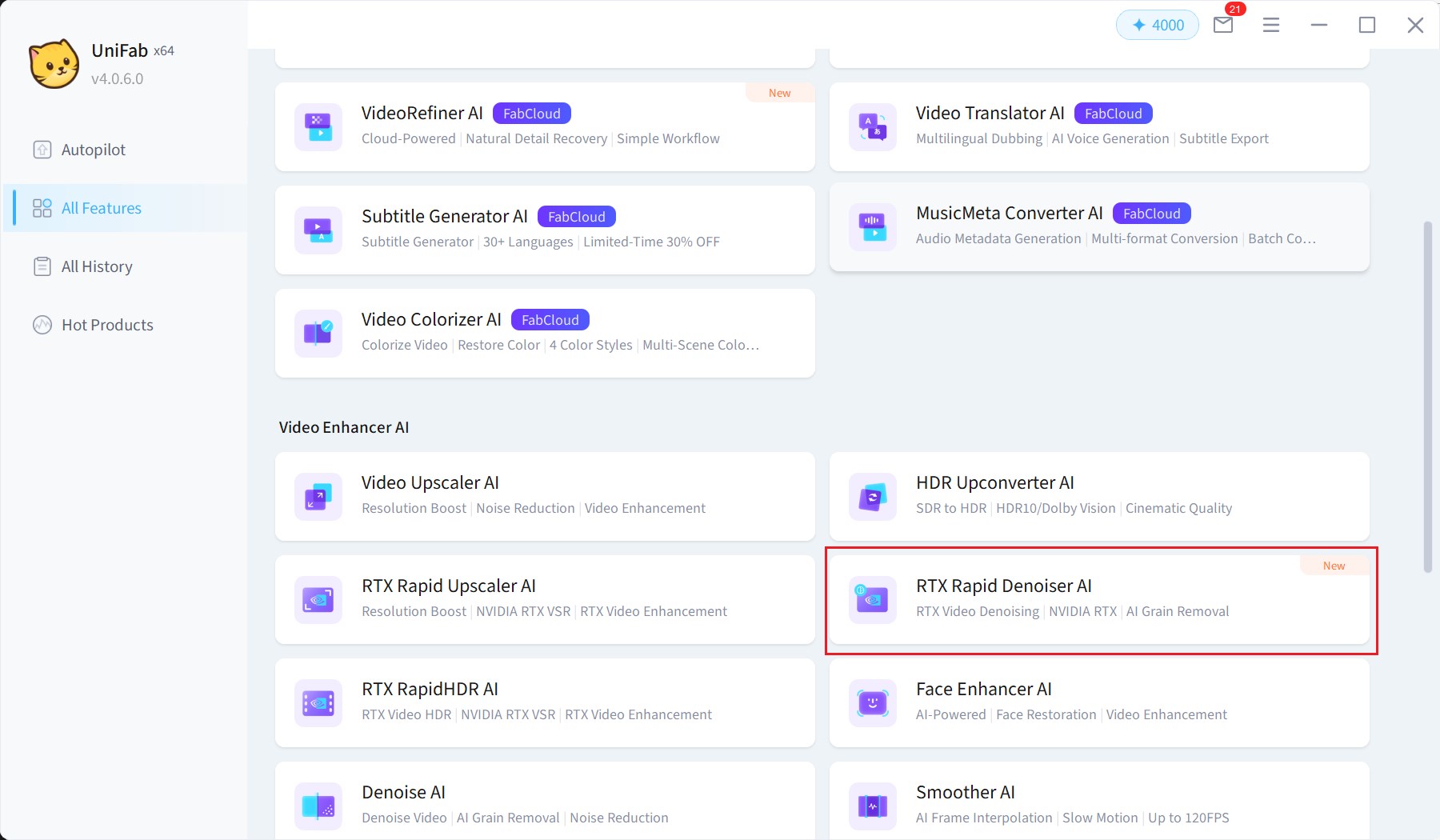The height and width of the screenshot is (840, 1440).
Task: Click 'RTX Video Denoising' description text
Action: (x=978, y=611)
